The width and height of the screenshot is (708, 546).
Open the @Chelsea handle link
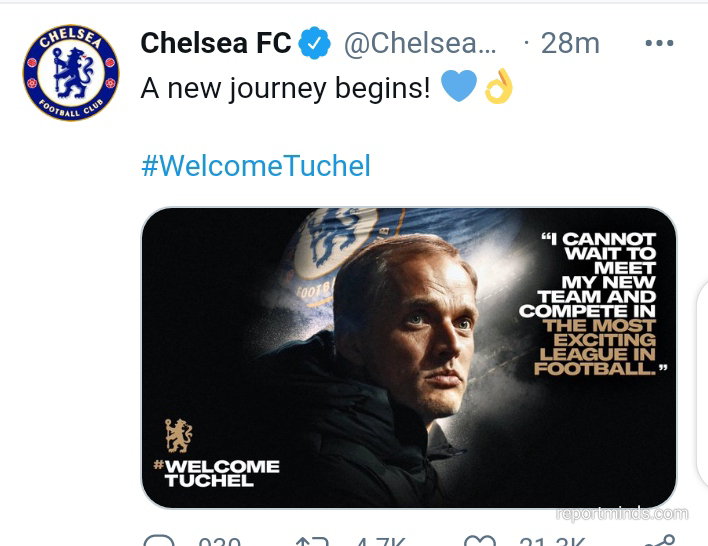pyautogui.click(x=420, y=43)
